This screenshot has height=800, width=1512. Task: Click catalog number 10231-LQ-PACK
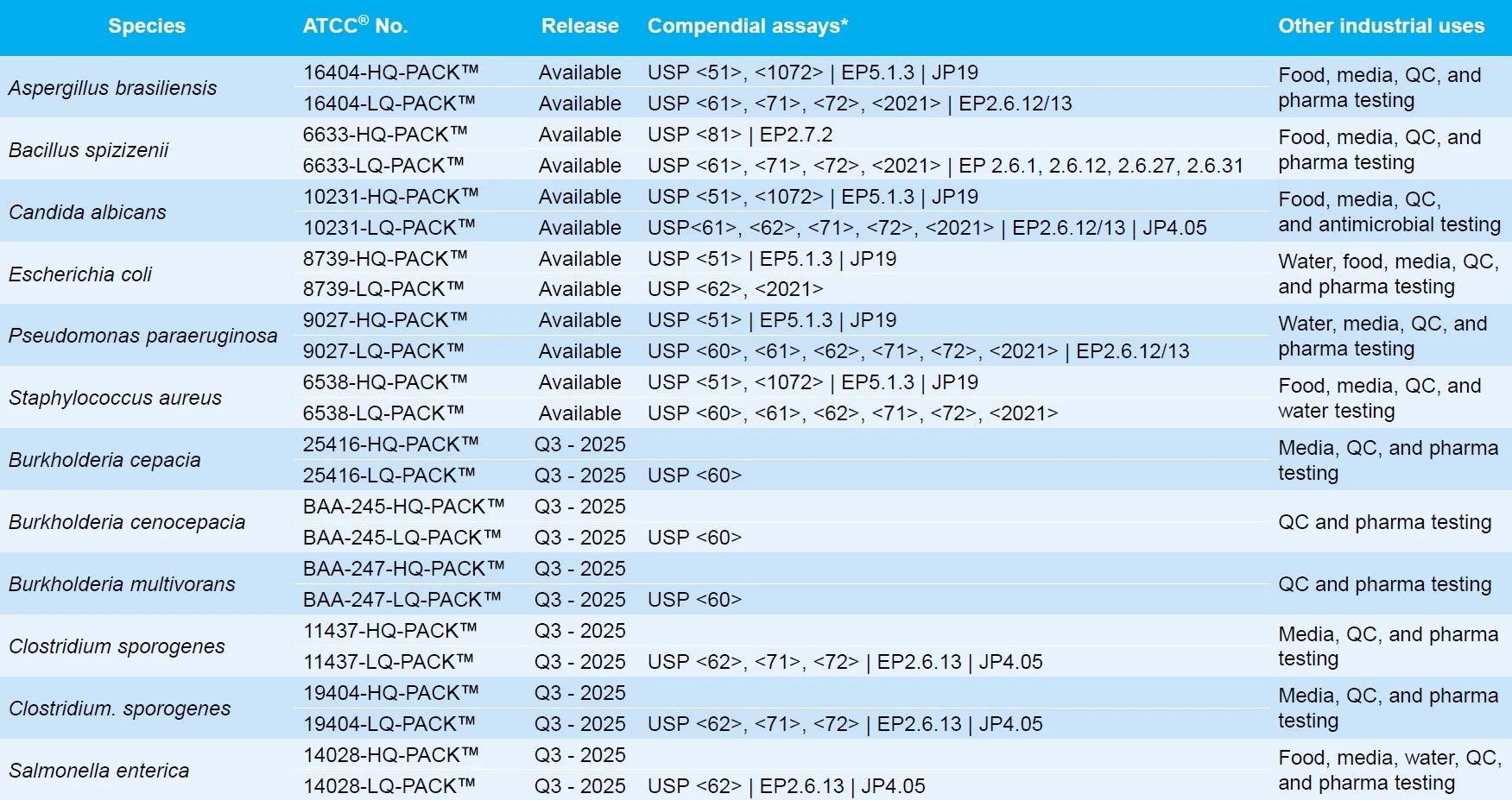click(389, 228)
